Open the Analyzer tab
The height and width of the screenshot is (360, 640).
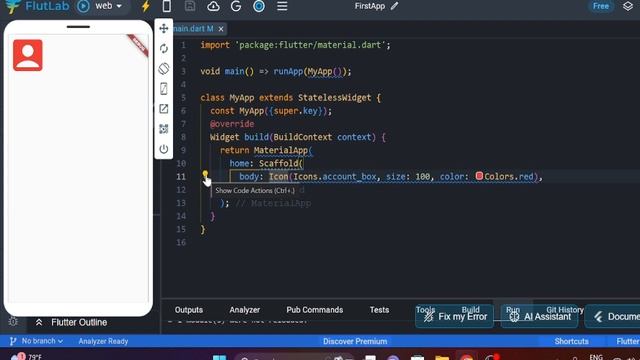tap(244, 310)
